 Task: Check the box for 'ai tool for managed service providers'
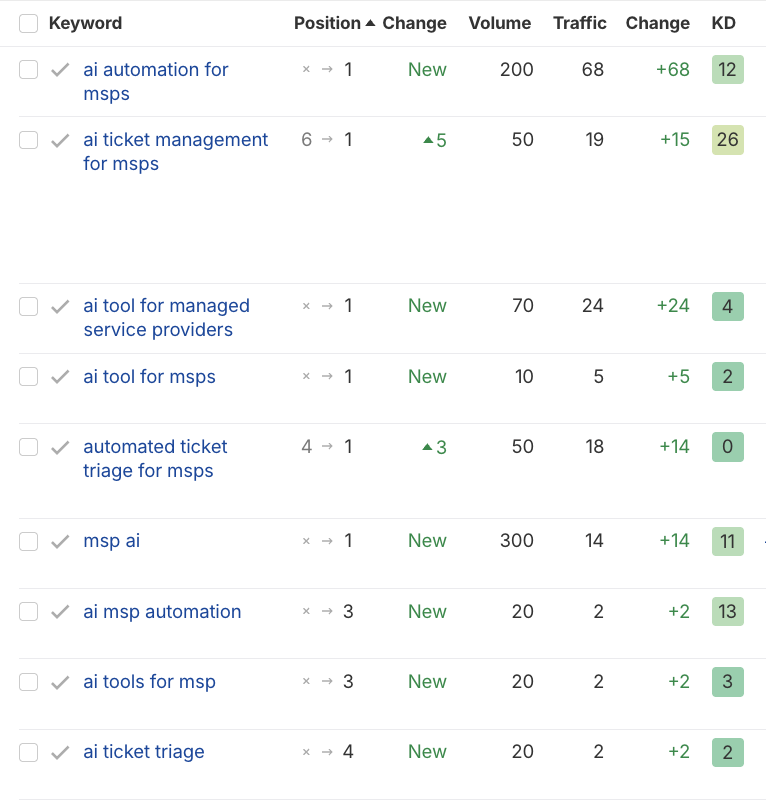pos(28,306)
